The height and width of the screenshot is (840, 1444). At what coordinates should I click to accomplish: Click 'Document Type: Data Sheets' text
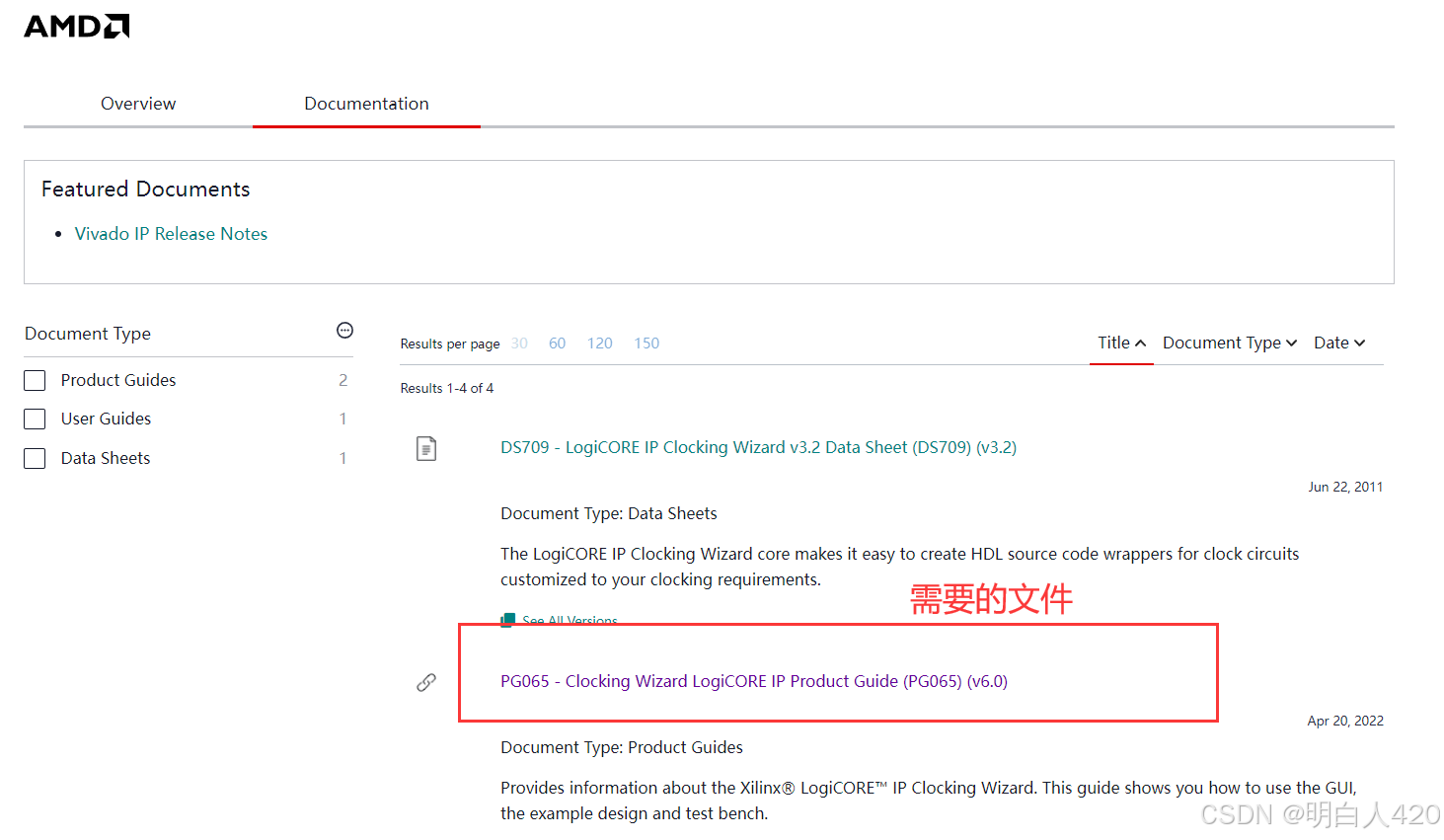609,513
